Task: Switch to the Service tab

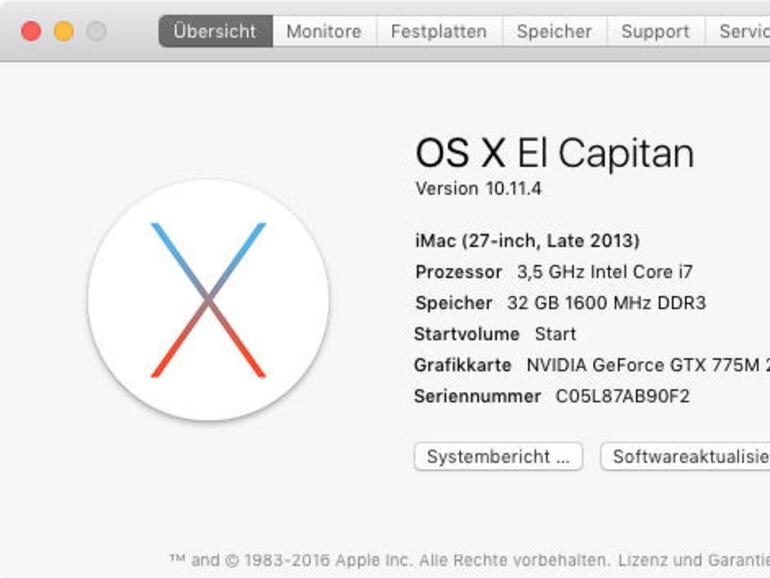Action: (742, 31)
